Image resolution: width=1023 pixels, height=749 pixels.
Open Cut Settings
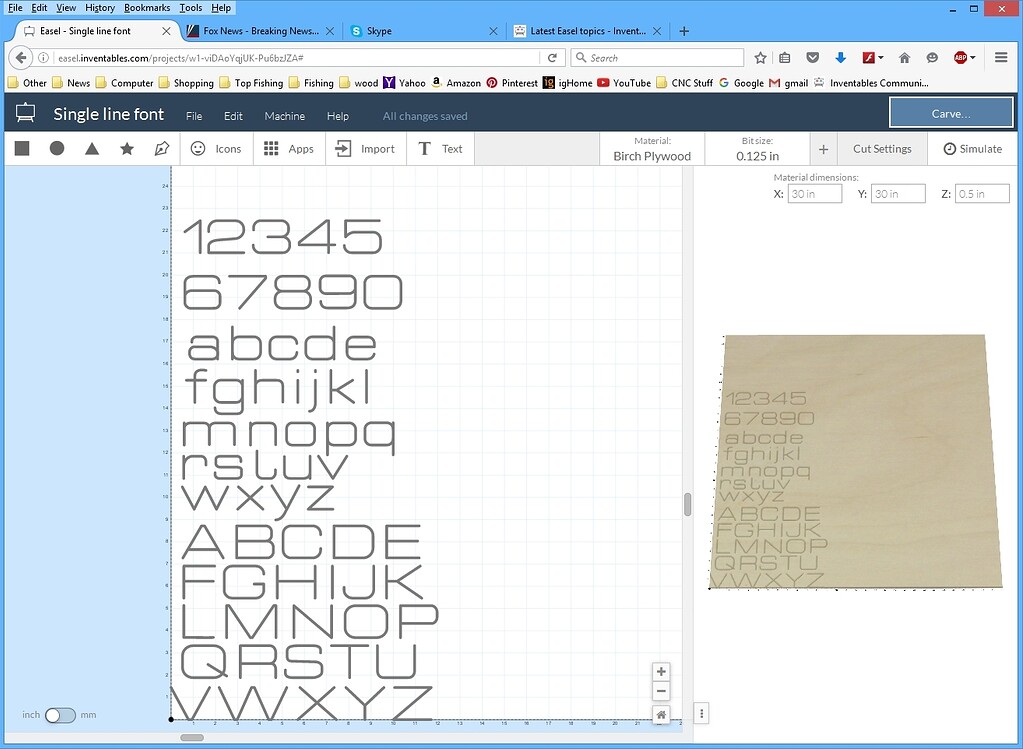881,148
